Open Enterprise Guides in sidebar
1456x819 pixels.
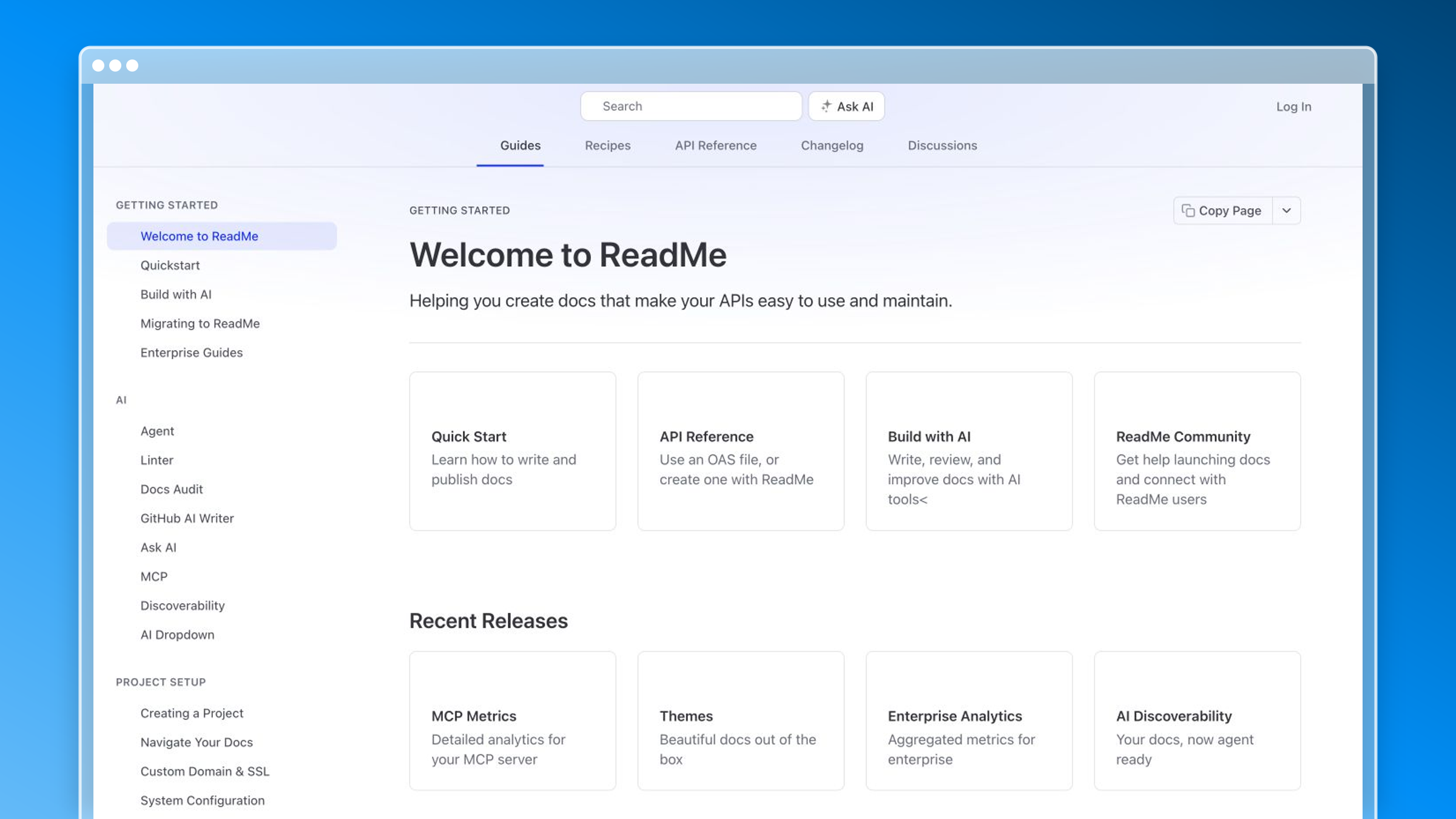[191, 352]
